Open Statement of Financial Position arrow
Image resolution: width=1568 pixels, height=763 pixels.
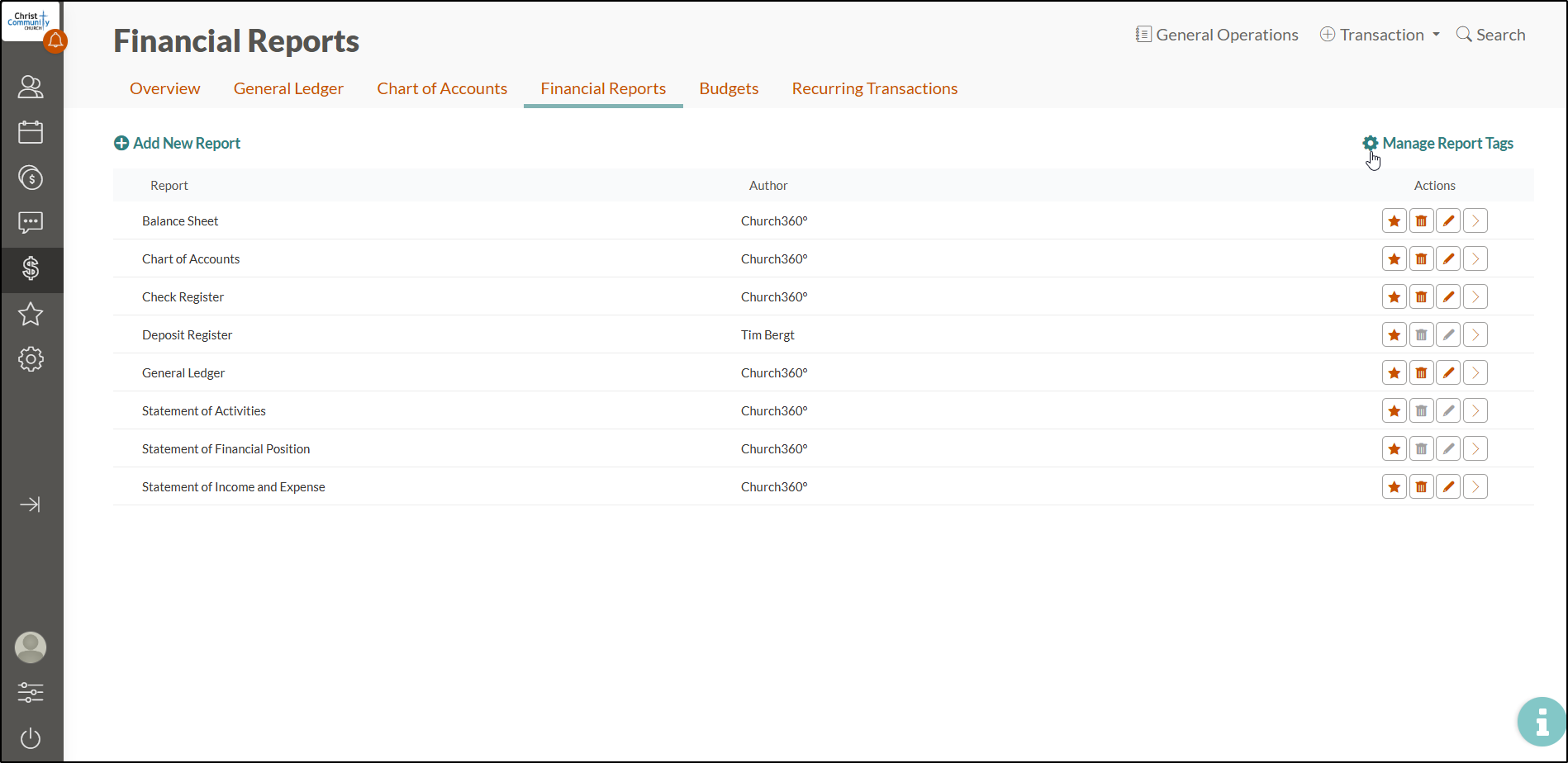pos(1475,449)
